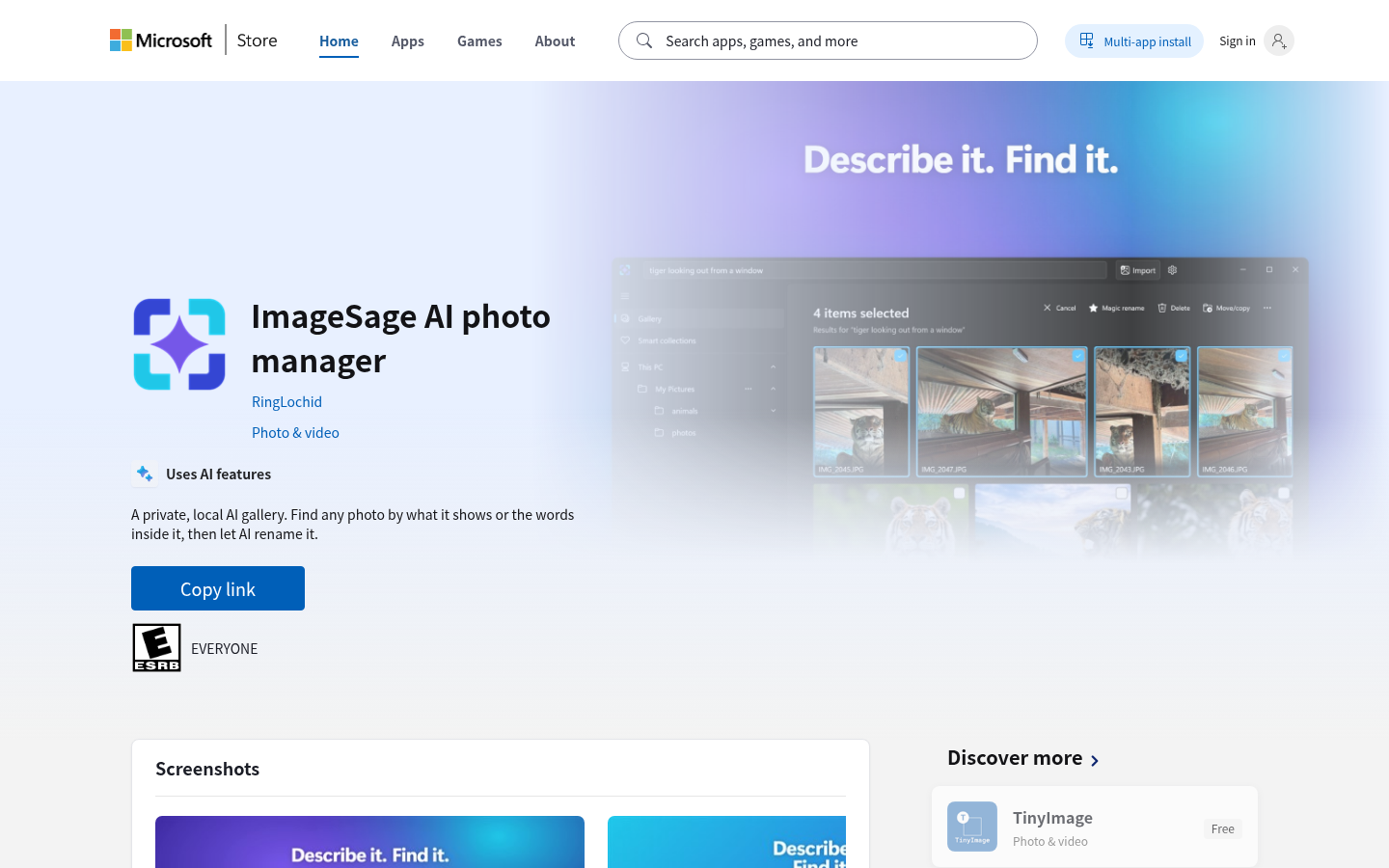
Task: Click the search magnifier icon
Action: click(644, 41)
